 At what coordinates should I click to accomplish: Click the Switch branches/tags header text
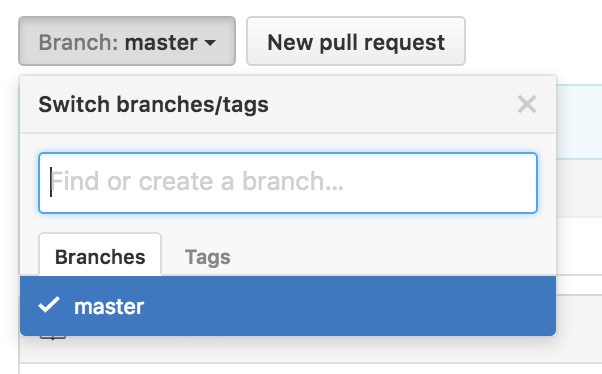tap(153, 104)
